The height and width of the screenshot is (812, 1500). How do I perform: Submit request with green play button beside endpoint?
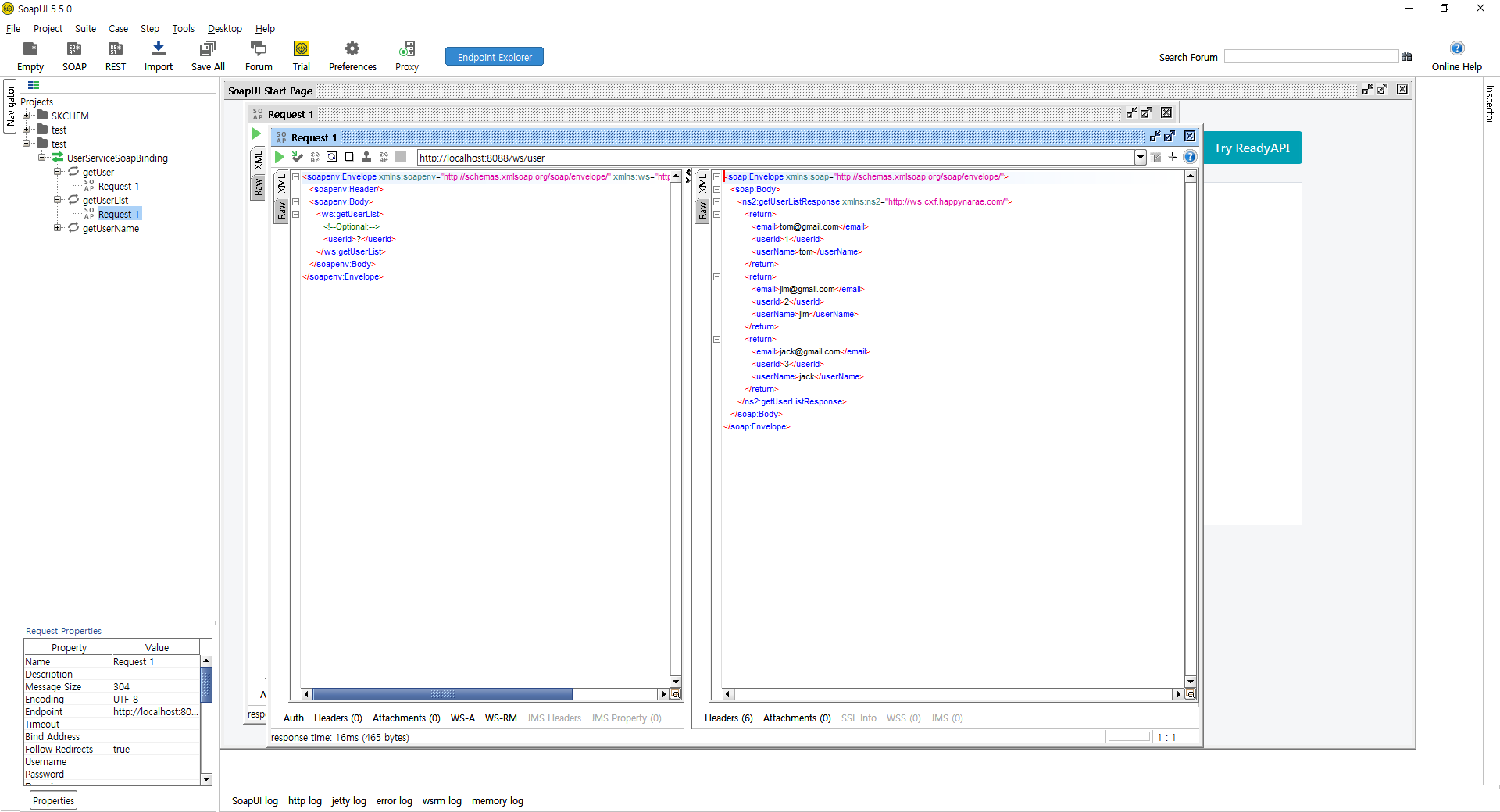[x=280, y=157]
